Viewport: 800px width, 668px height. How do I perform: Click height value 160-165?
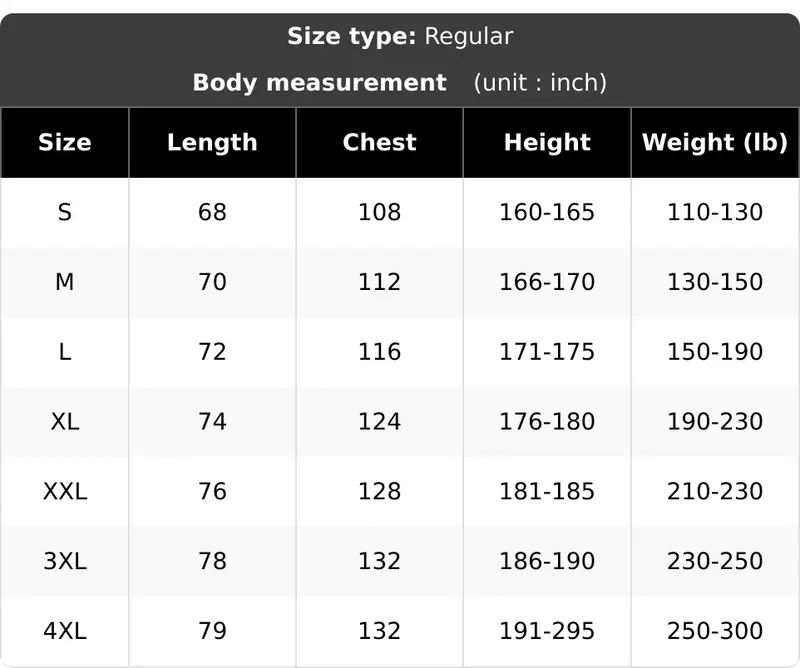pos(547,212)
